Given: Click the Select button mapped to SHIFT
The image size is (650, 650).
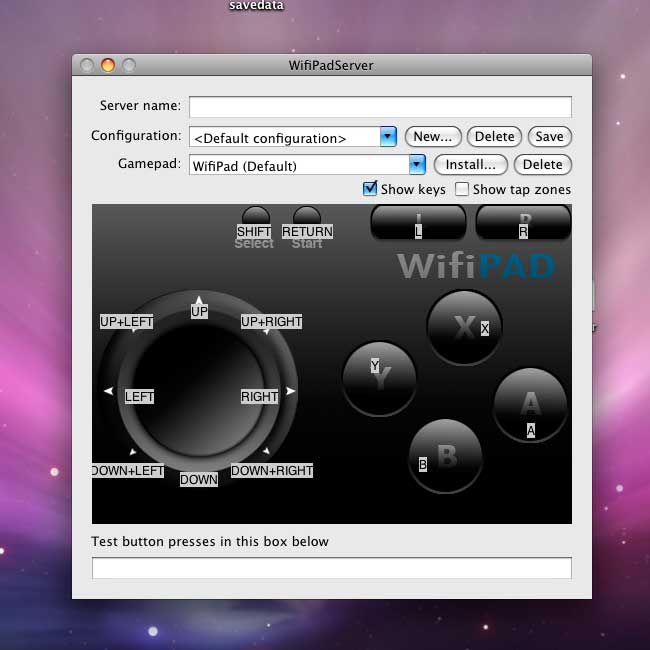Looking at the screenshot, I should pyautogui.click(x=256, y=216).
